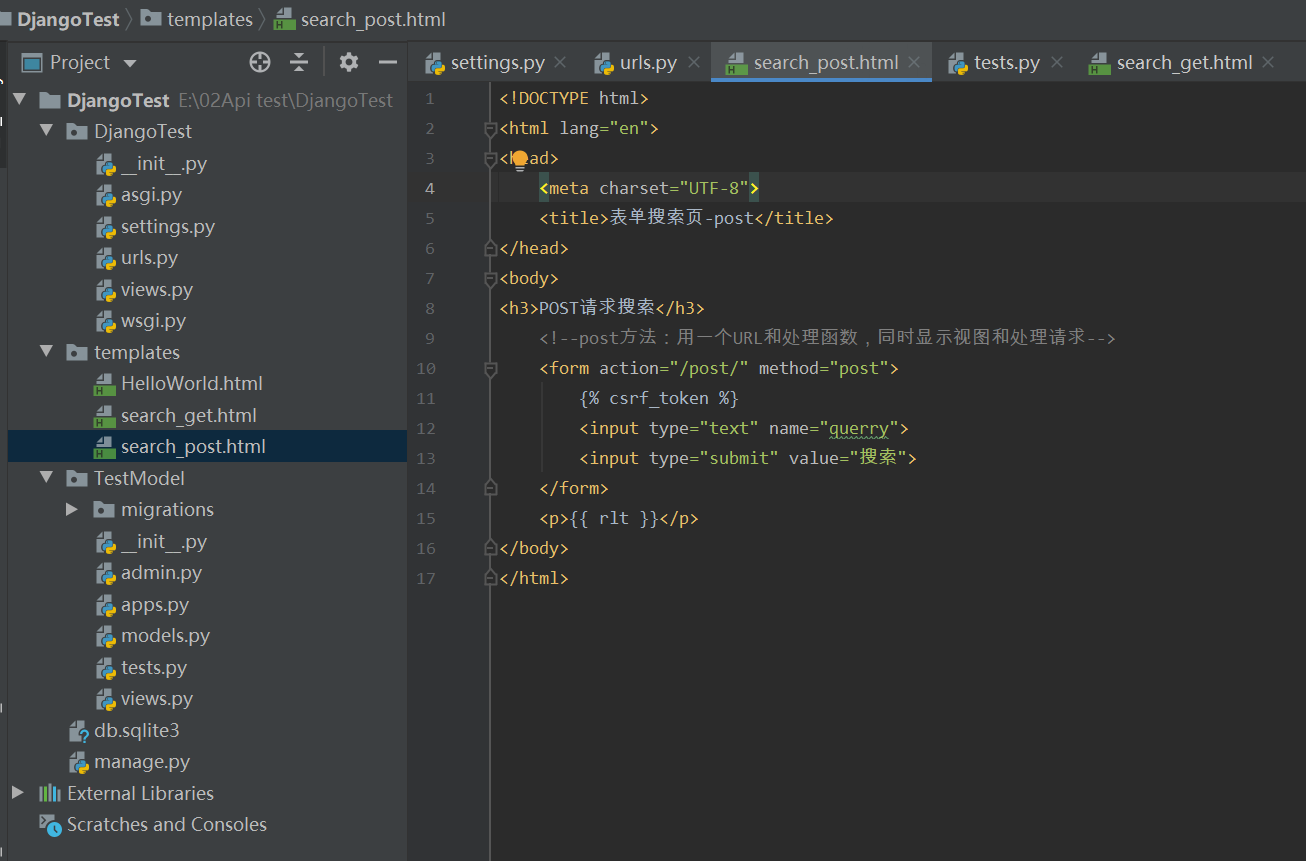This screenshot has height=861, width=1306.
Task: Click the title text on line 5
Action: (682, 218)
